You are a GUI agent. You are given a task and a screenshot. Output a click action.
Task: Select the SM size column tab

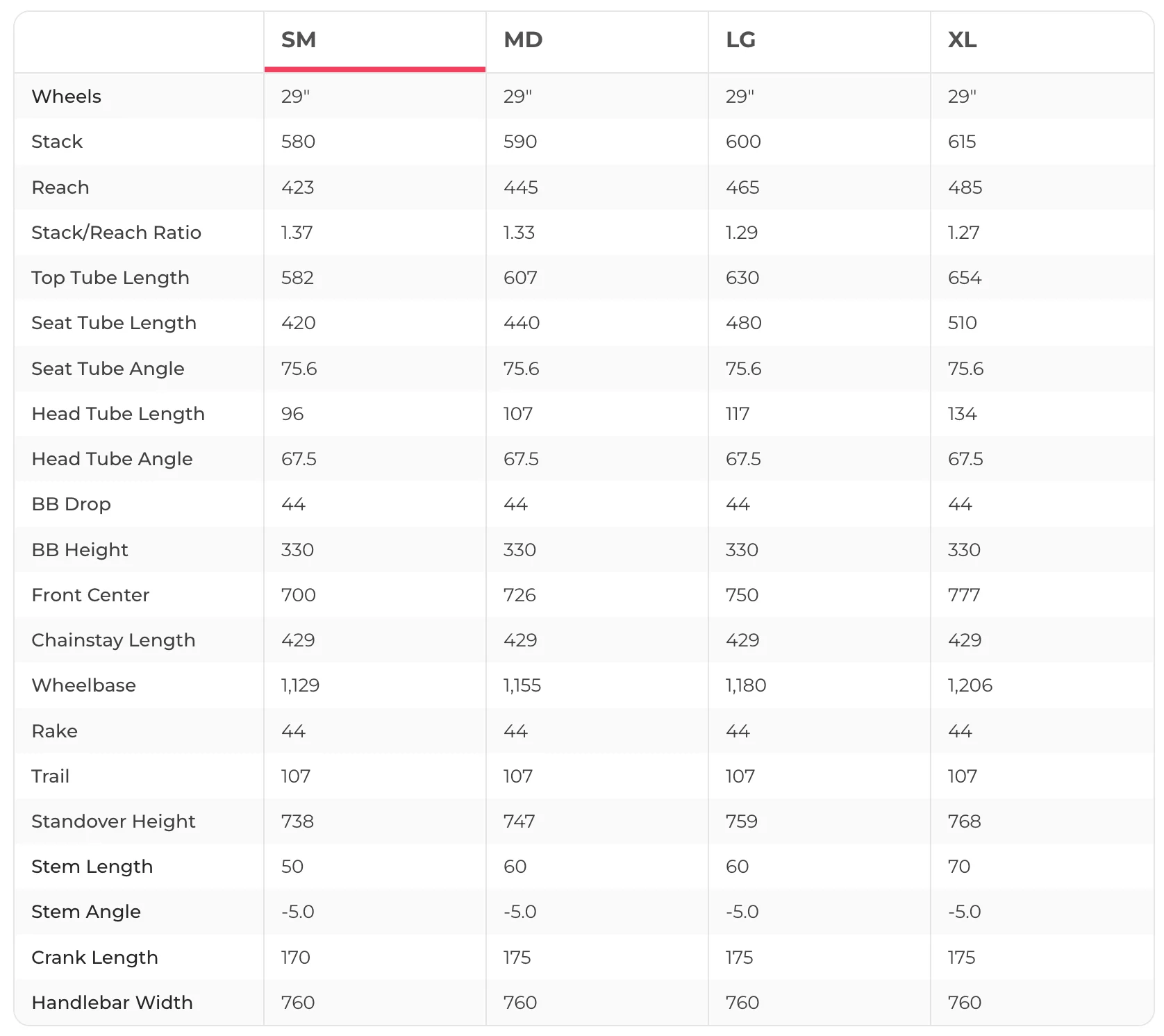pos(374,40)
